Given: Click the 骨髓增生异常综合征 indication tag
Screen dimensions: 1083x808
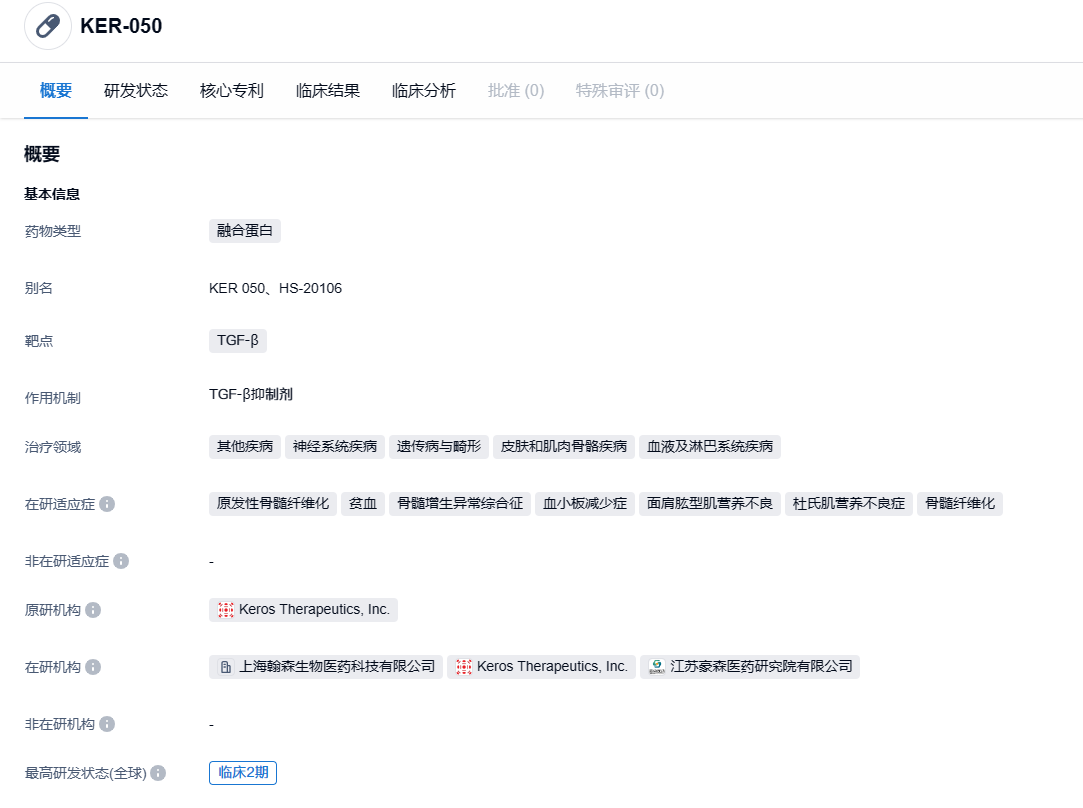Looking at the screenshot, I should point(460,504).
